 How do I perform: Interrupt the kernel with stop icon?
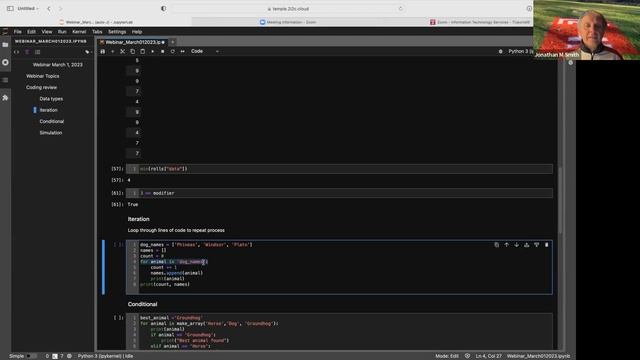pos(162,51)
